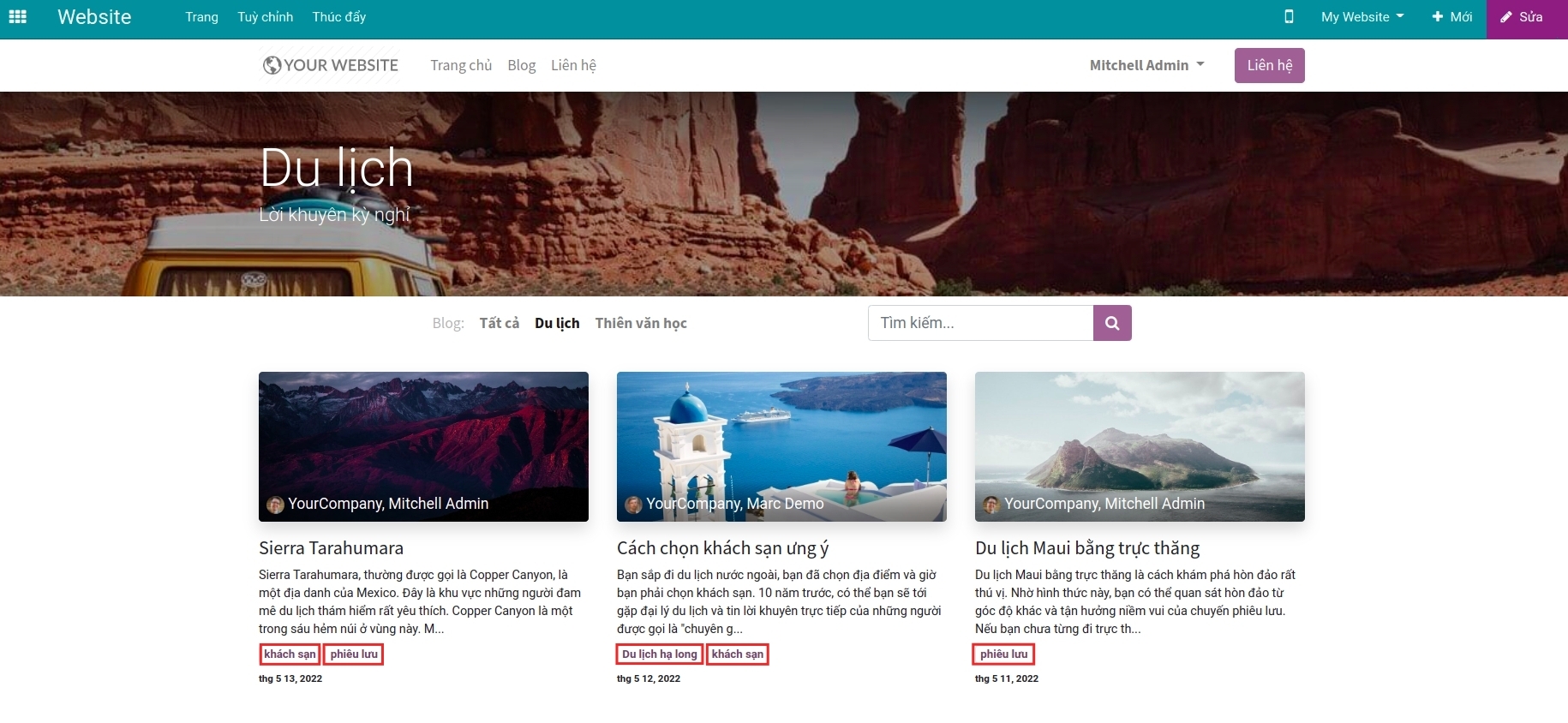Open the Mitchell Admin user dropdown
The width and height of the screenshot is (1568, 723).
click(1146, 65)
